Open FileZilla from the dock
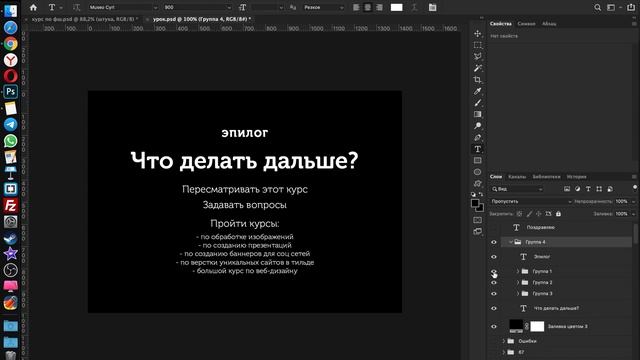 [x=11, y=205]
